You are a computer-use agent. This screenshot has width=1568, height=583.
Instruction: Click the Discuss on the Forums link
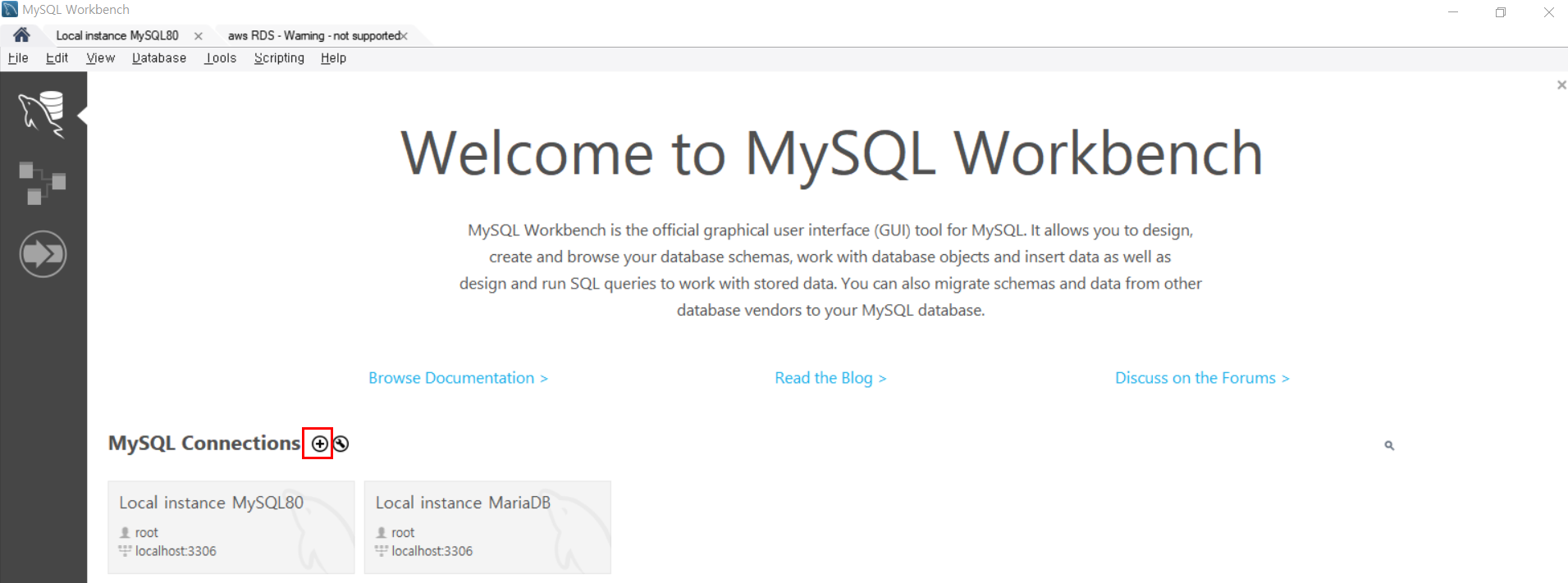pyautogui.click(x=1202, y=378)
